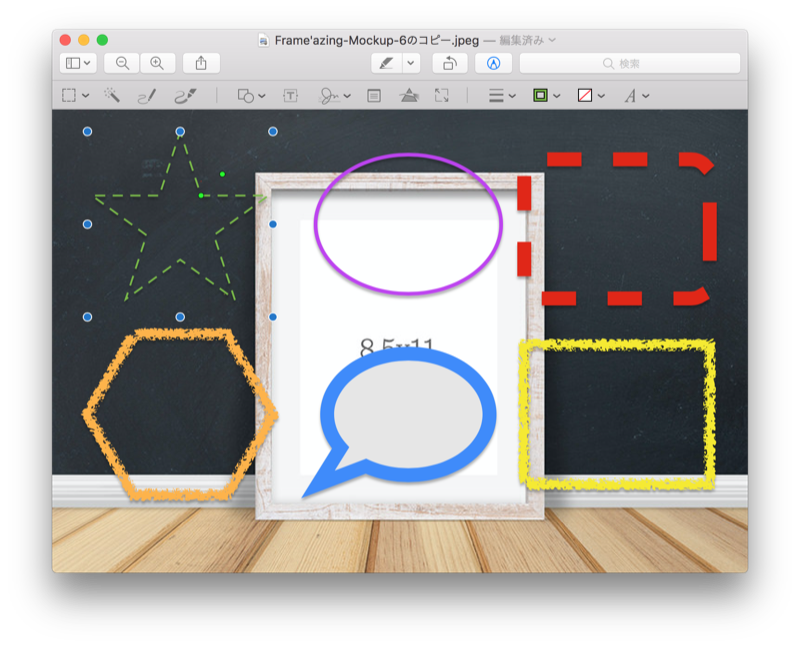Open the fill color swatch with slash
The image size is (800, 647).
click(585, 95)
